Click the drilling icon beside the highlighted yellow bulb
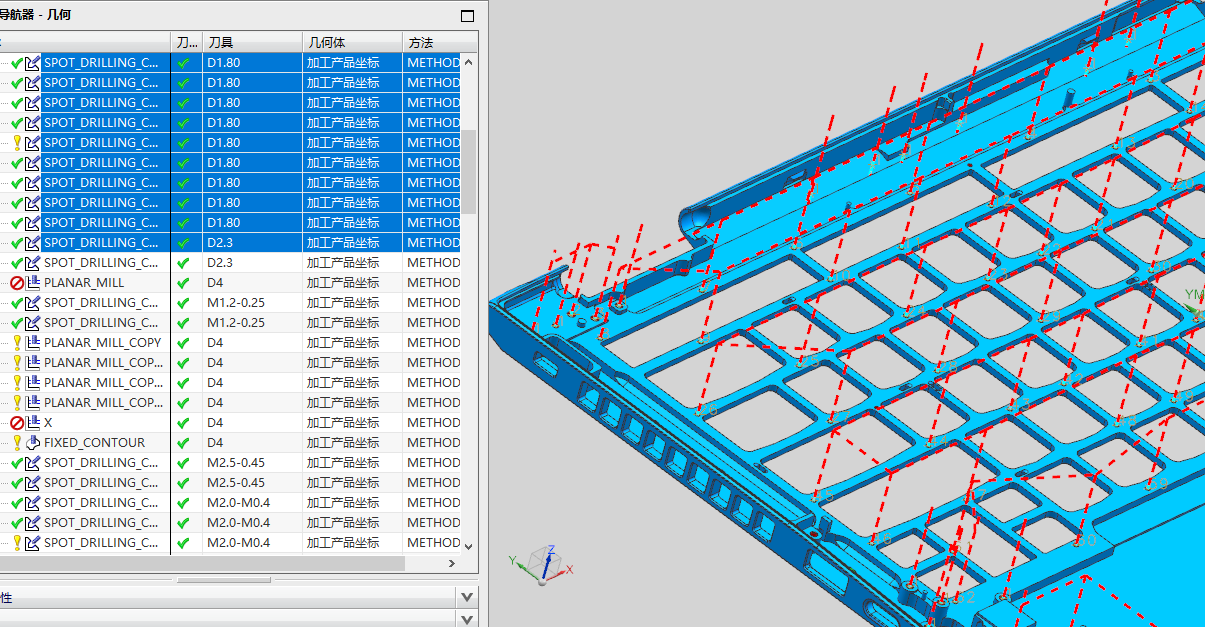 (x=33, y=143)
